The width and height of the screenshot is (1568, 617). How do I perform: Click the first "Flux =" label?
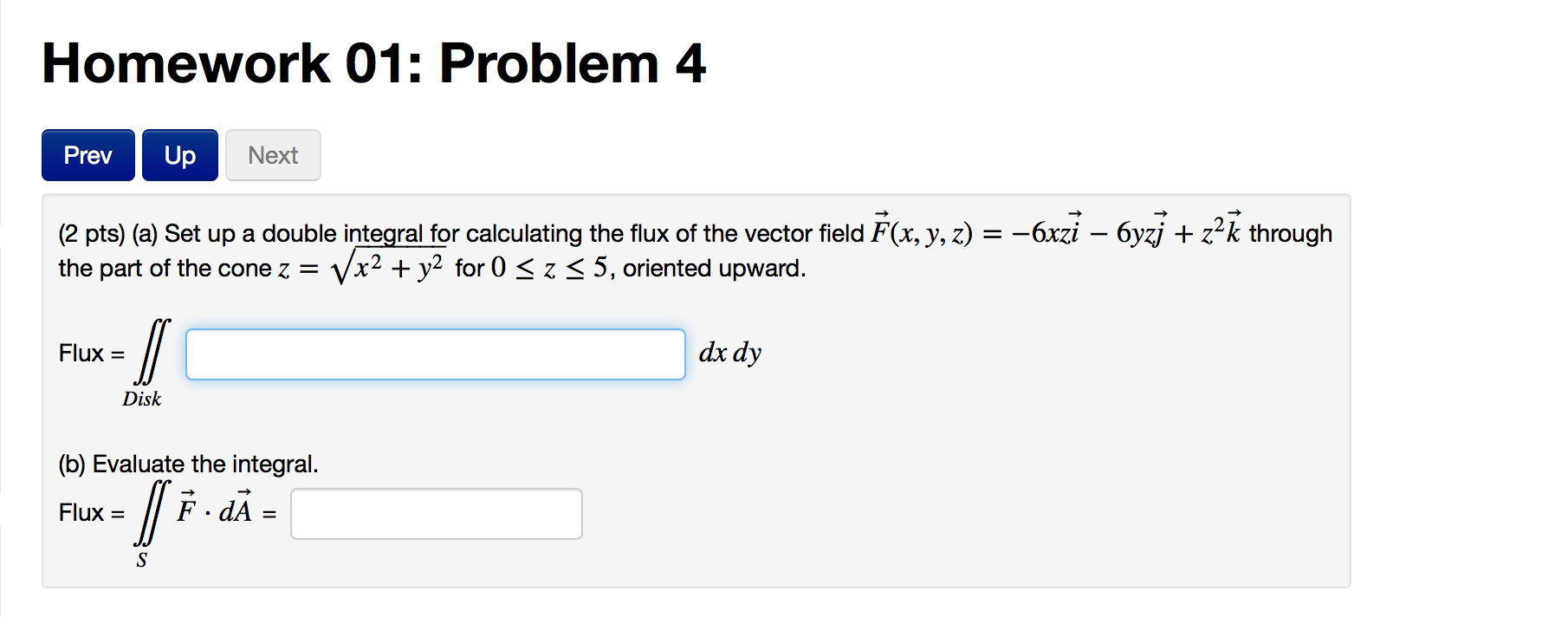pos(92,354)
